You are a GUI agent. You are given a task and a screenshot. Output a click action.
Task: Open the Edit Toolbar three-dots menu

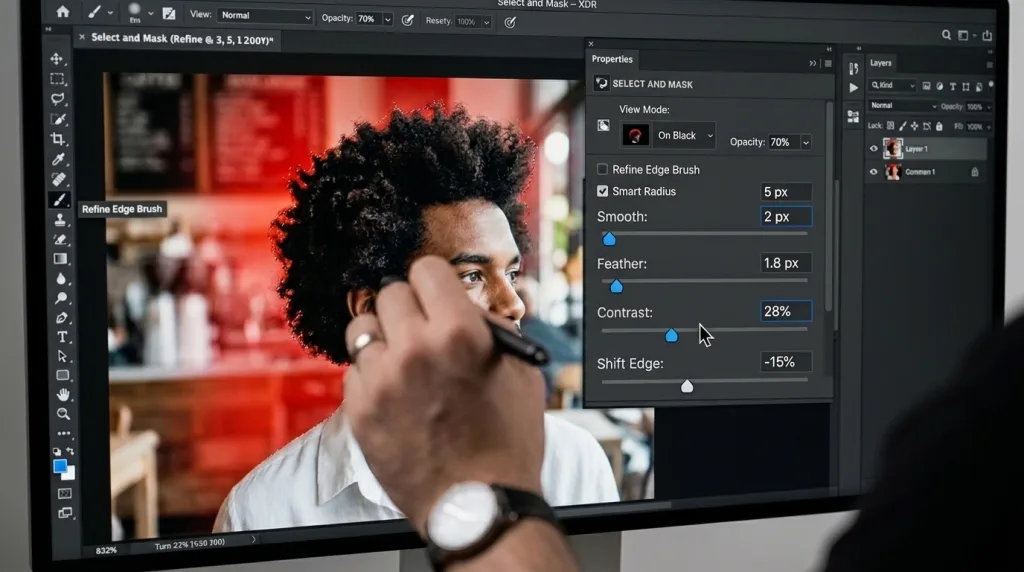pyautogui.click(x=64, y=433)
